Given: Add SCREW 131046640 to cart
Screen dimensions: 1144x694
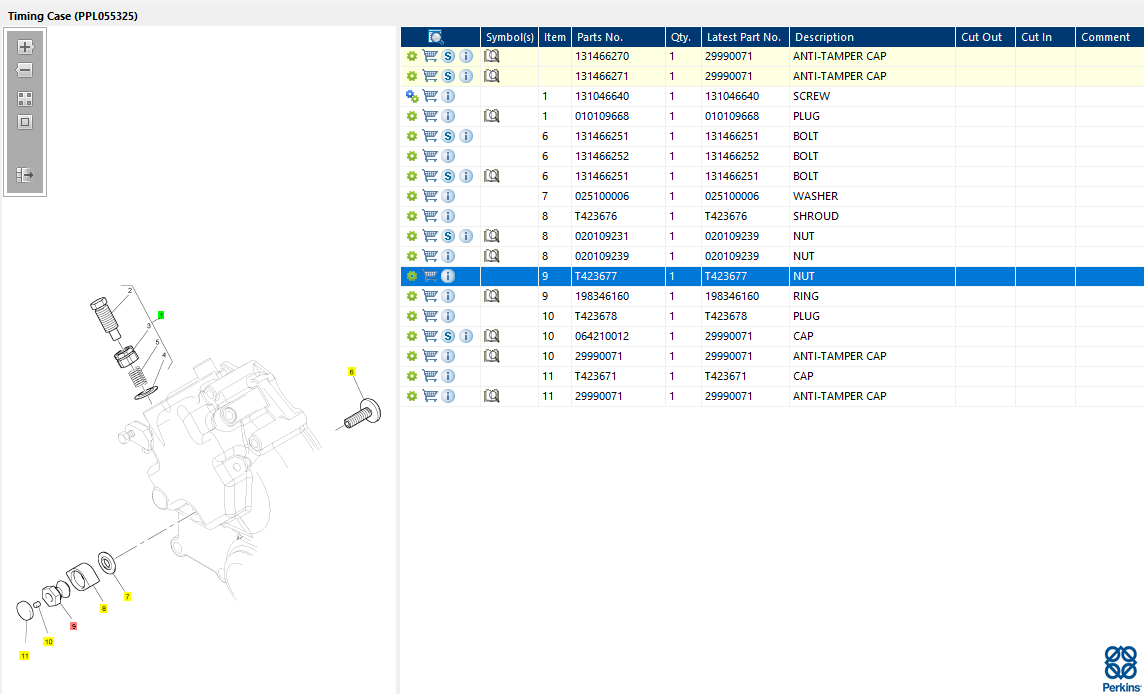Looking at the screenshot, I should (430, 96).
